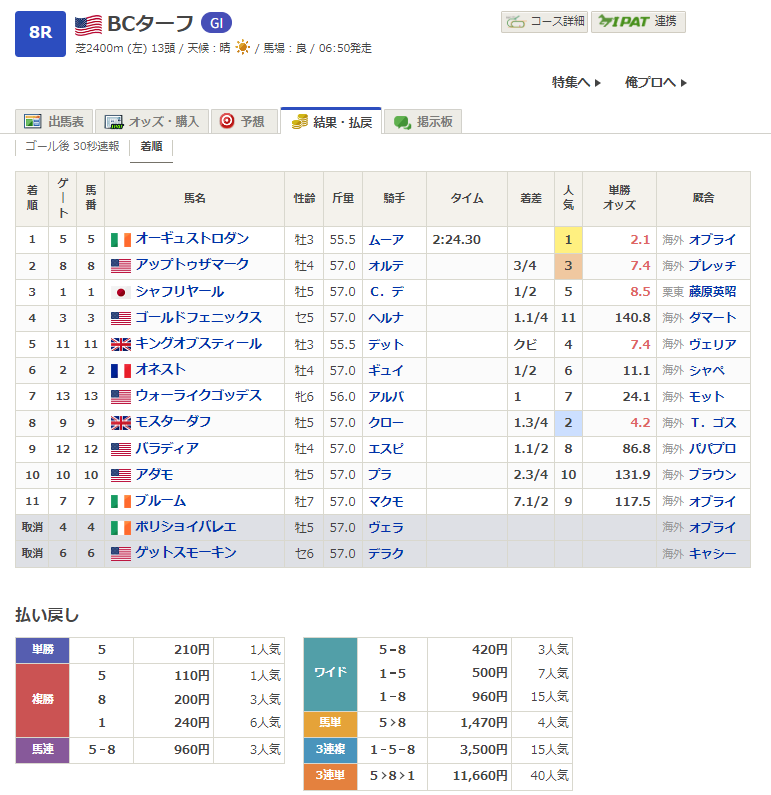Open the IPAT連携 button
This screenshot has width=771, height=795.
(638, 21)
